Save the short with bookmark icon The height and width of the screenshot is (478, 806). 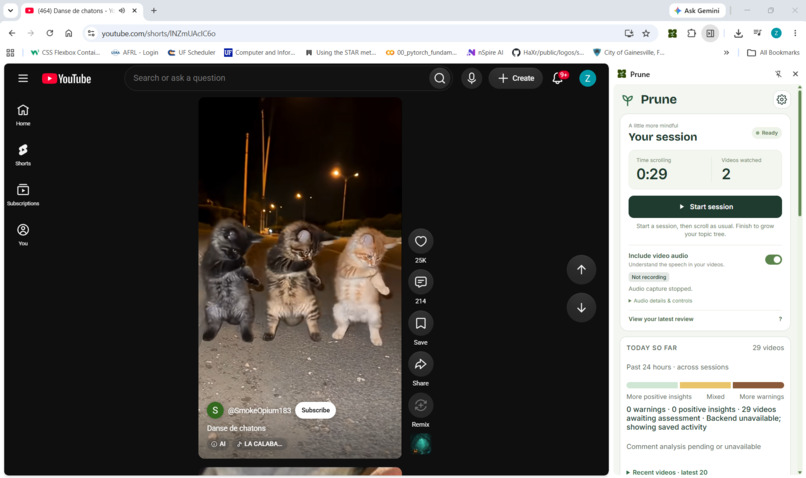pyautogui.click(x=420, y=323)
